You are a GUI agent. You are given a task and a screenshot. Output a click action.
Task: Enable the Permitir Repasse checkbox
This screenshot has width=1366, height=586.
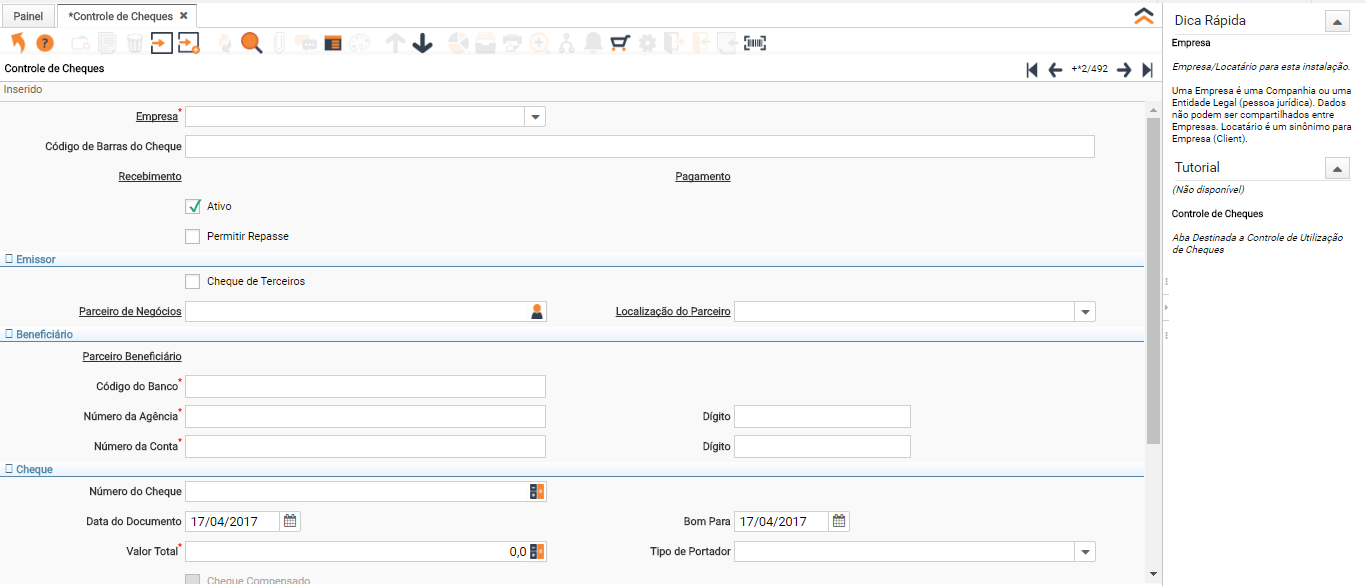(x=193, y=237)
